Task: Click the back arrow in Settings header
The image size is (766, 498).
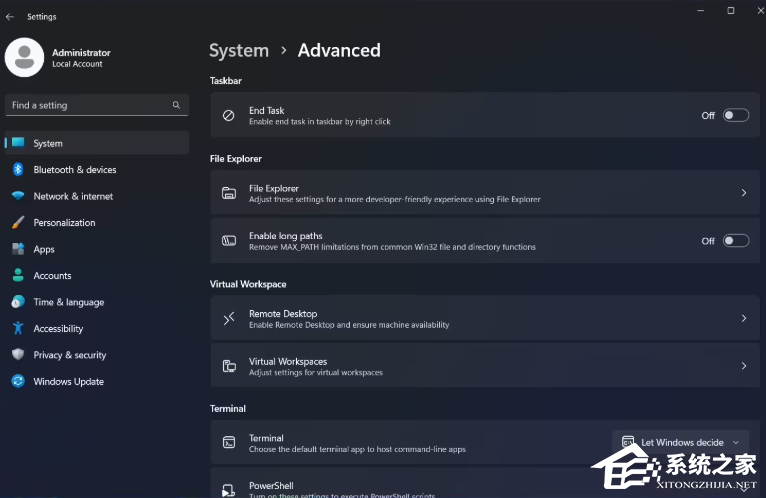Action: click(10, 17)
